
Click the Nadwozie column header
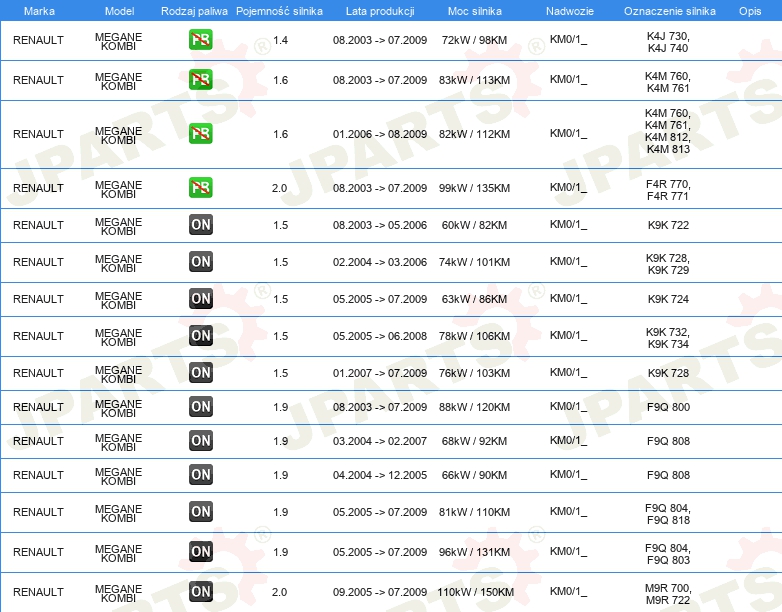tap(570, 11)
